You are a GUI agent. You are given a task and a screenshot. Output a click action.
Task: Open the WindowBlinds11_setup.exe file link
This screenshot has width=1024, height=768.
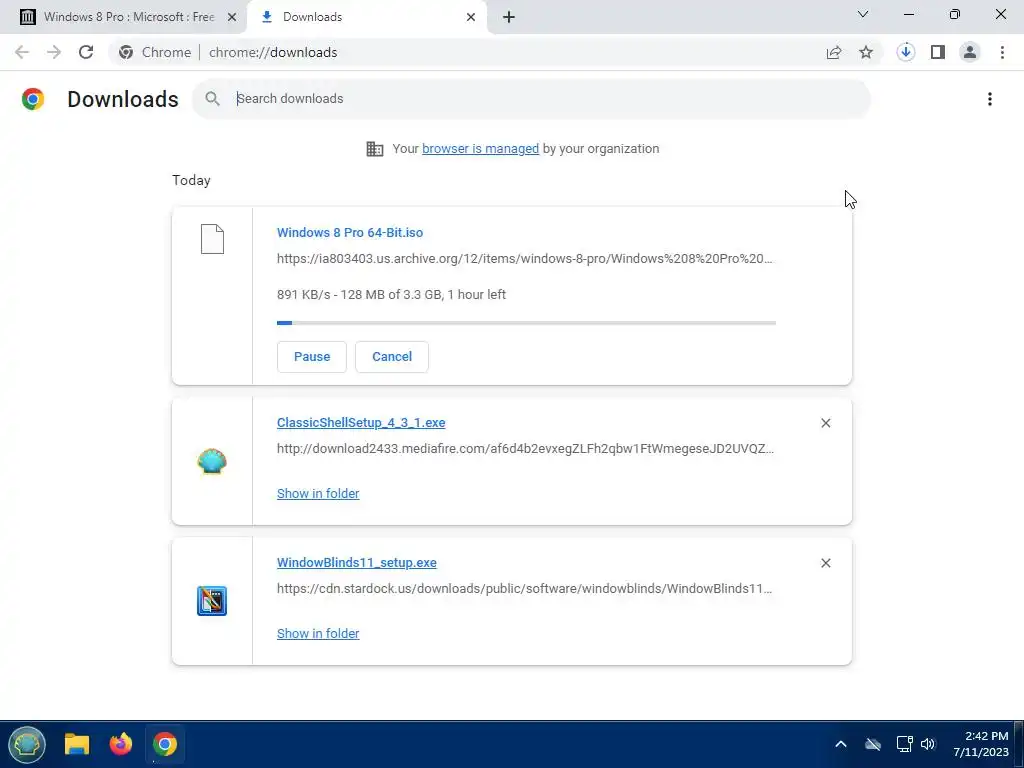(357, 562)
